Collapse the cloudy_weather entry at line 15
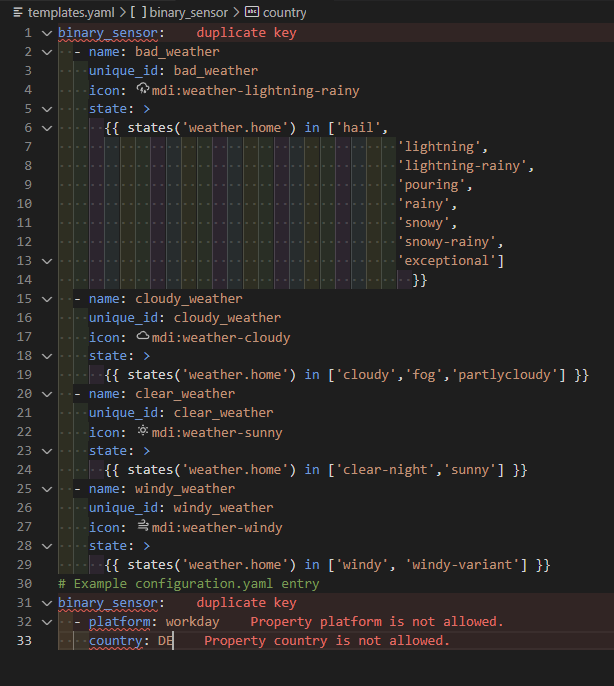The image size is (614, 686). click(46, 299)
